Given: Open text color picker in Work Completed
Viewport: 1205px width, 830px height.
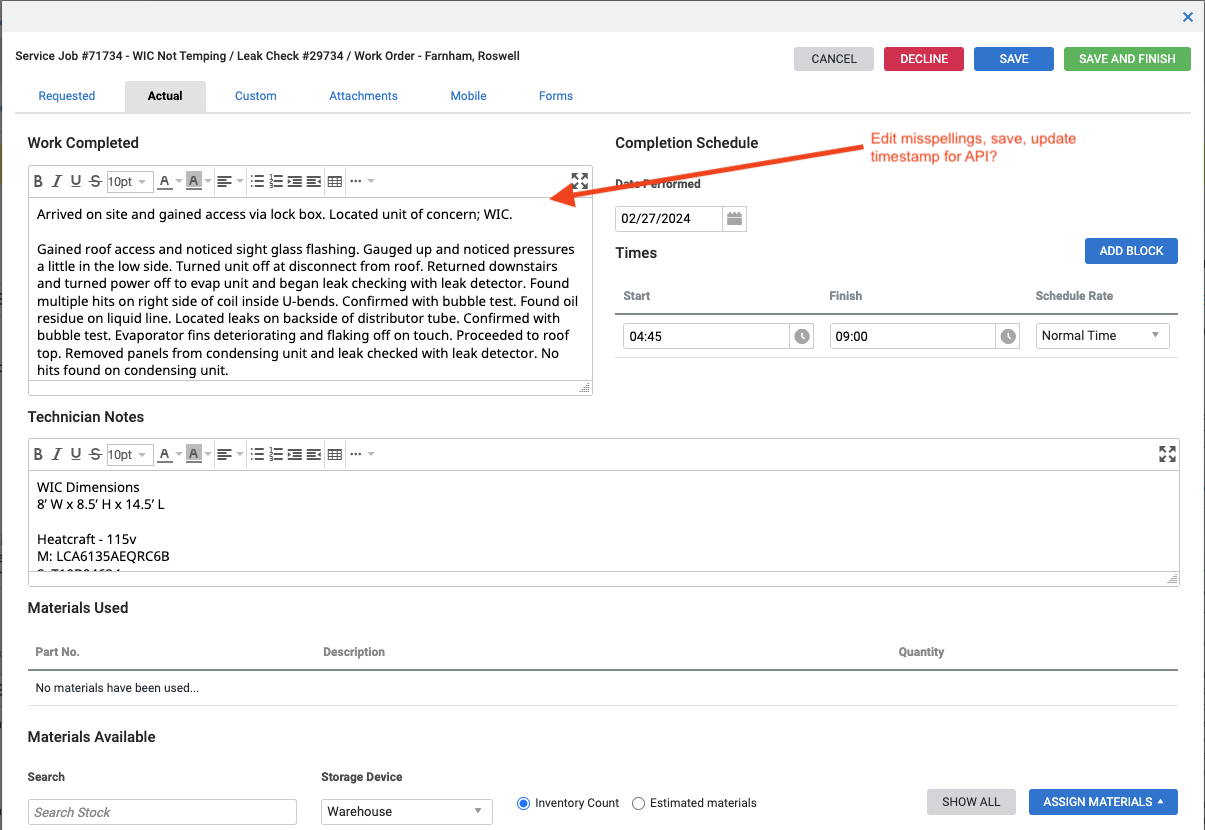Looking at the screenshot, I should pos(165,181).
